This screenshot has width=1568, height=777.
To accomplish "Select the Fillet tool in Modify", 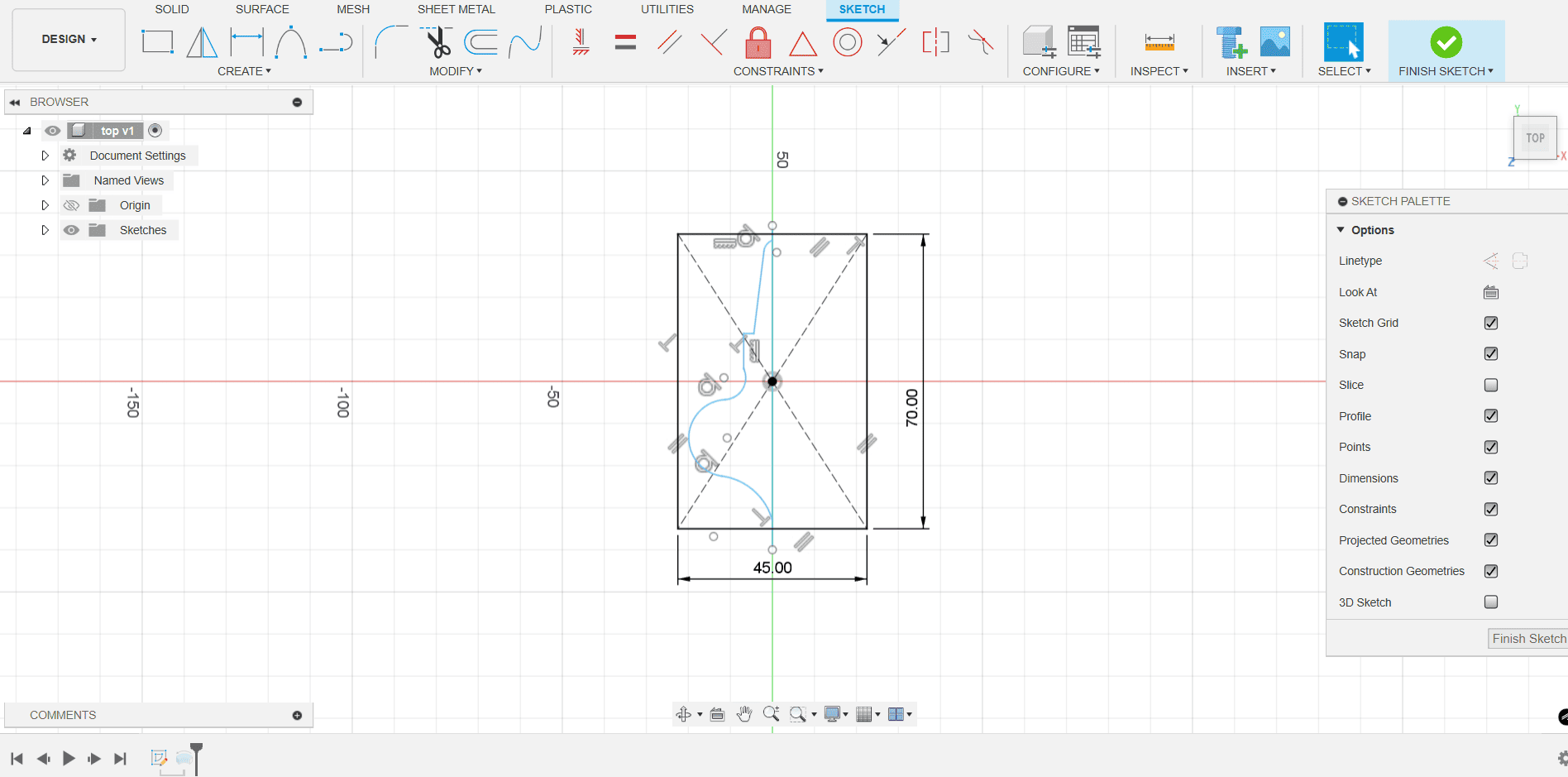I will (391, 41).
